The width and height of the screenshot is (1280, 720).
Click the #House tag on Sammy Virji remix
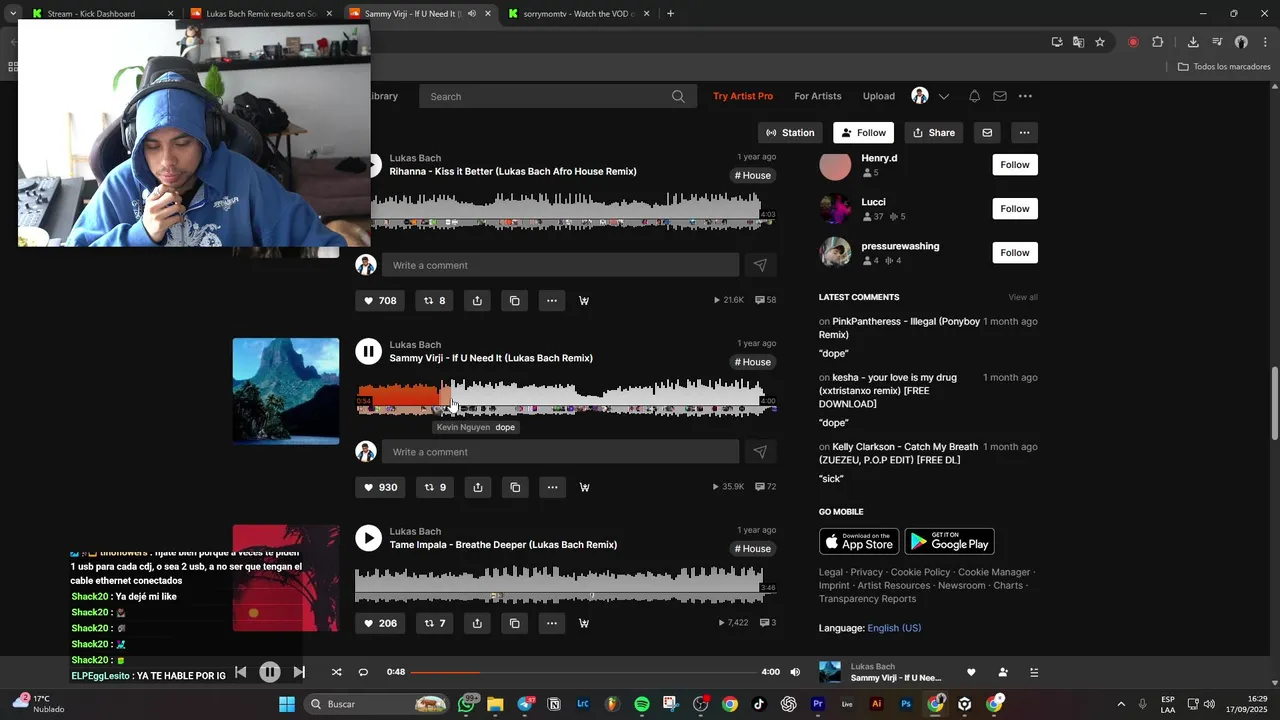click(753, 362)
